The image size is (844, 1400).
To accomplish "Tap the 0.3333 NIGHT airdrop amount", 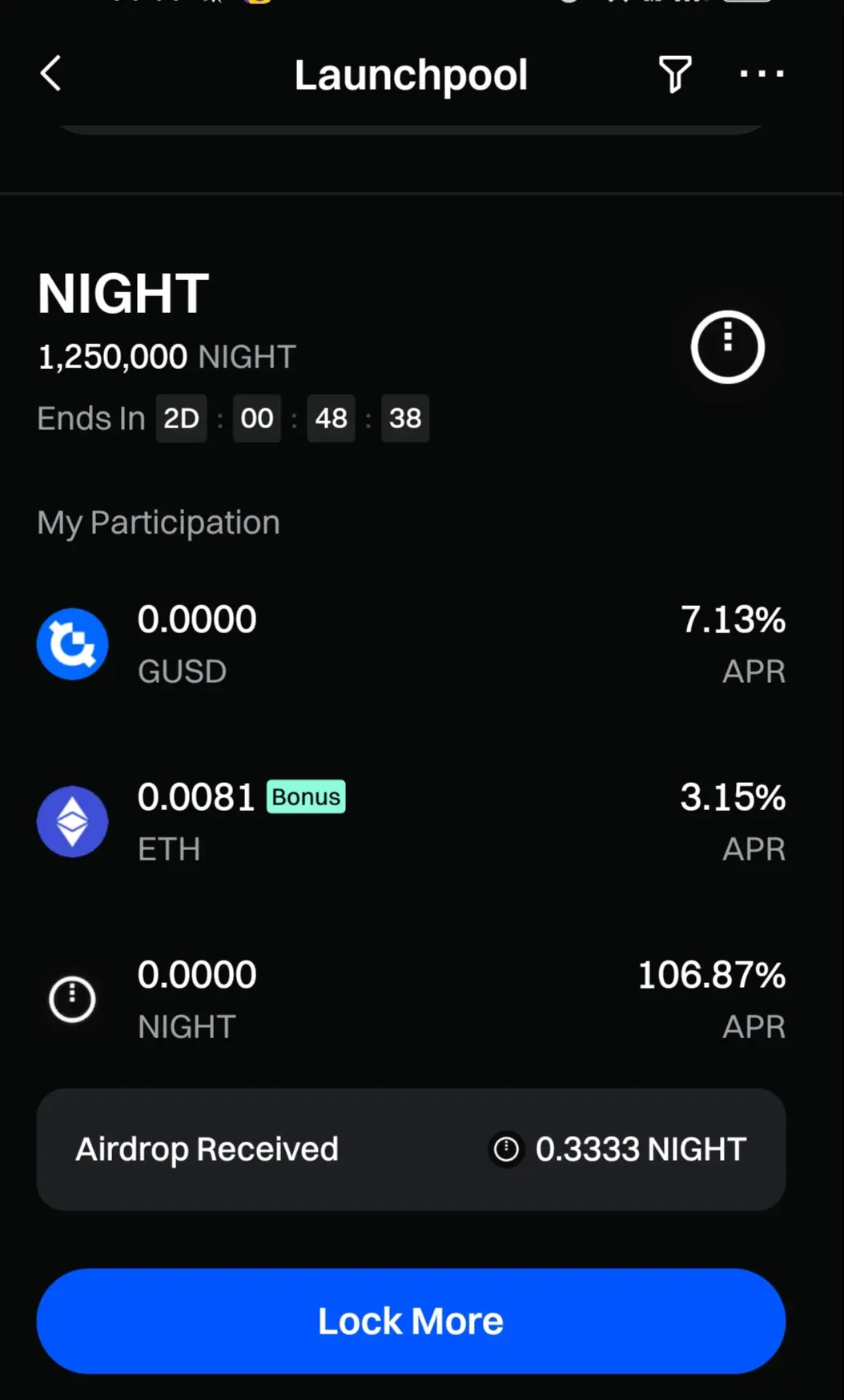I will coord(641,1149).
